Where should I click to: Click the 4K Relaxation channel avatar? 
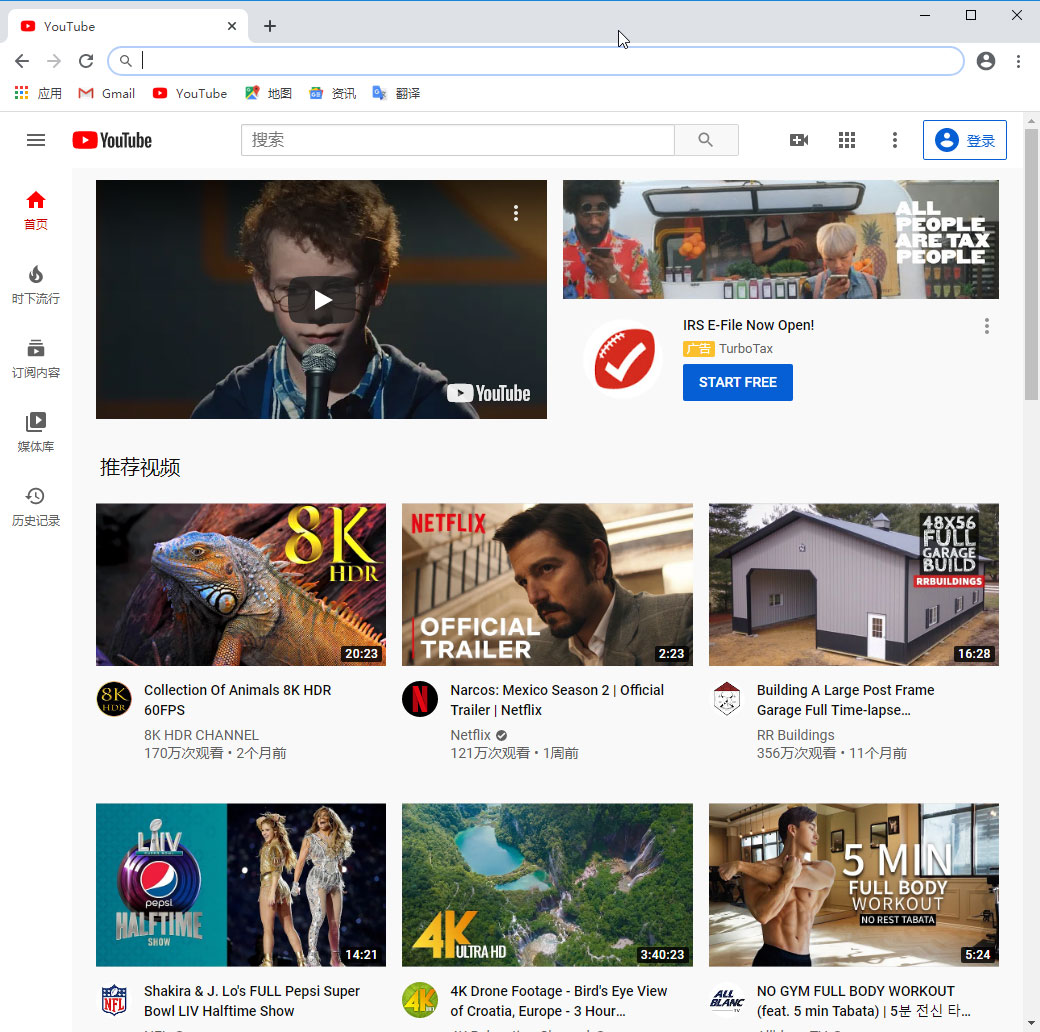point(420,1000)
